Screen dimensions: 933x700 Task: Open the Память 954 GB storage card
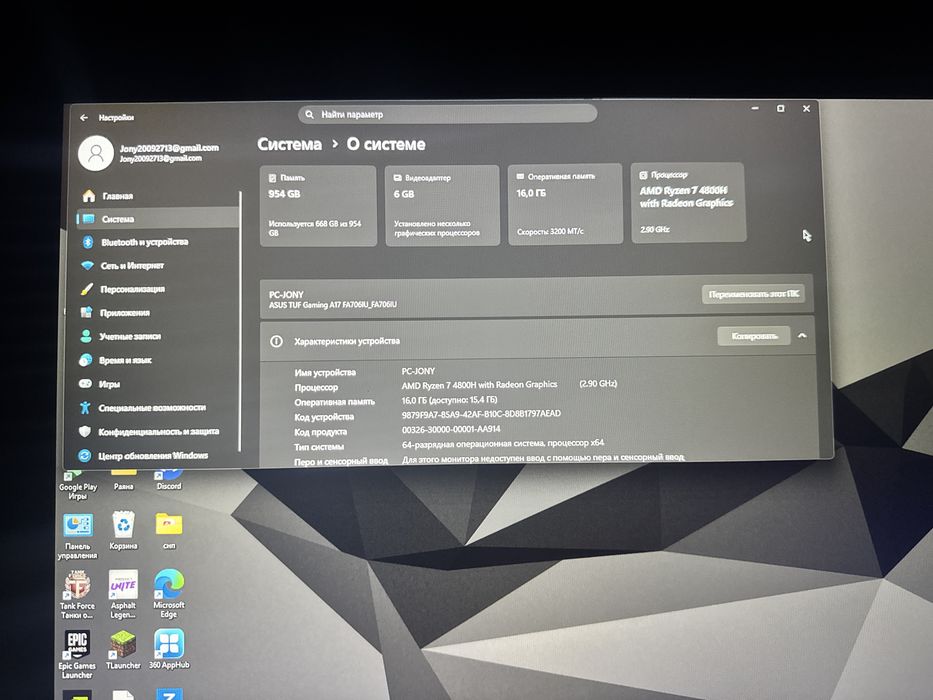click(x=318, y=205)
